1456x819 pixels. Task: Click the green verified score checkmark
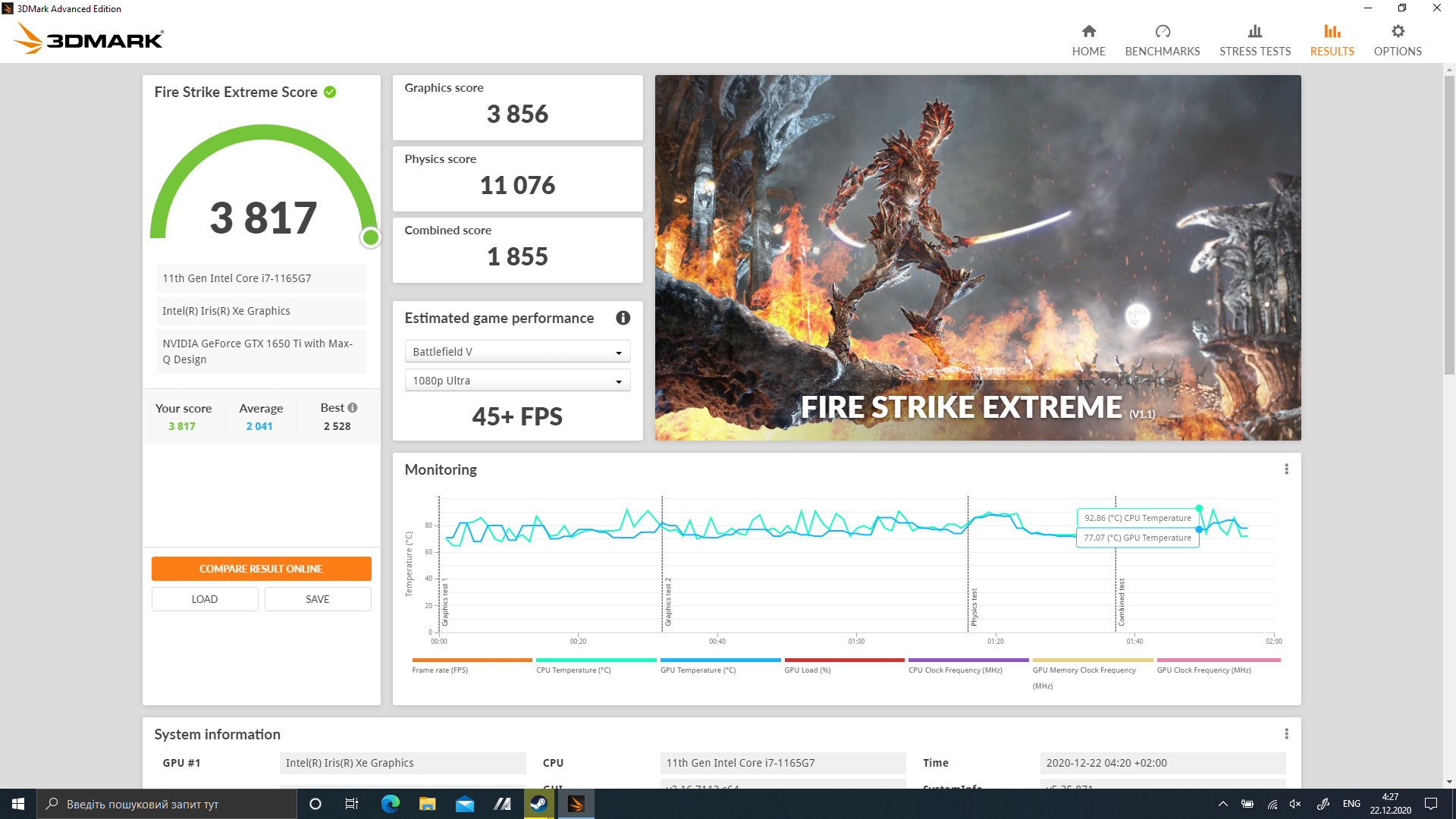tap(330, 92)
